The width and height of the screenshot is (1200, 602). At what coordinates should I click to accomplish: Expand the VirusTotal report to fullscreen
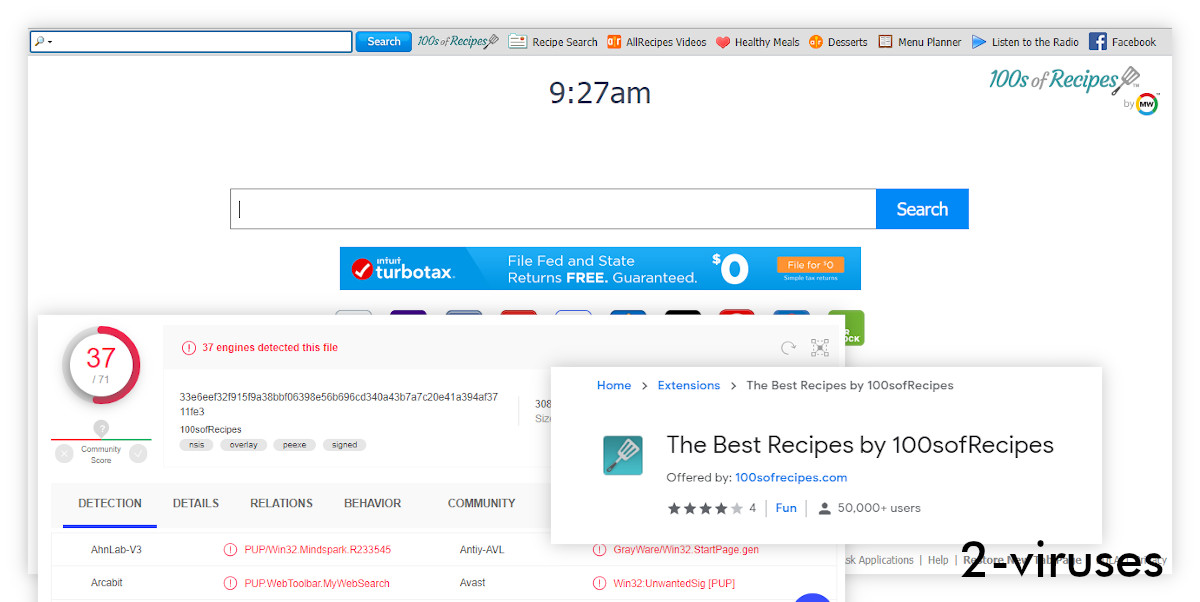[x=820, y=348]
